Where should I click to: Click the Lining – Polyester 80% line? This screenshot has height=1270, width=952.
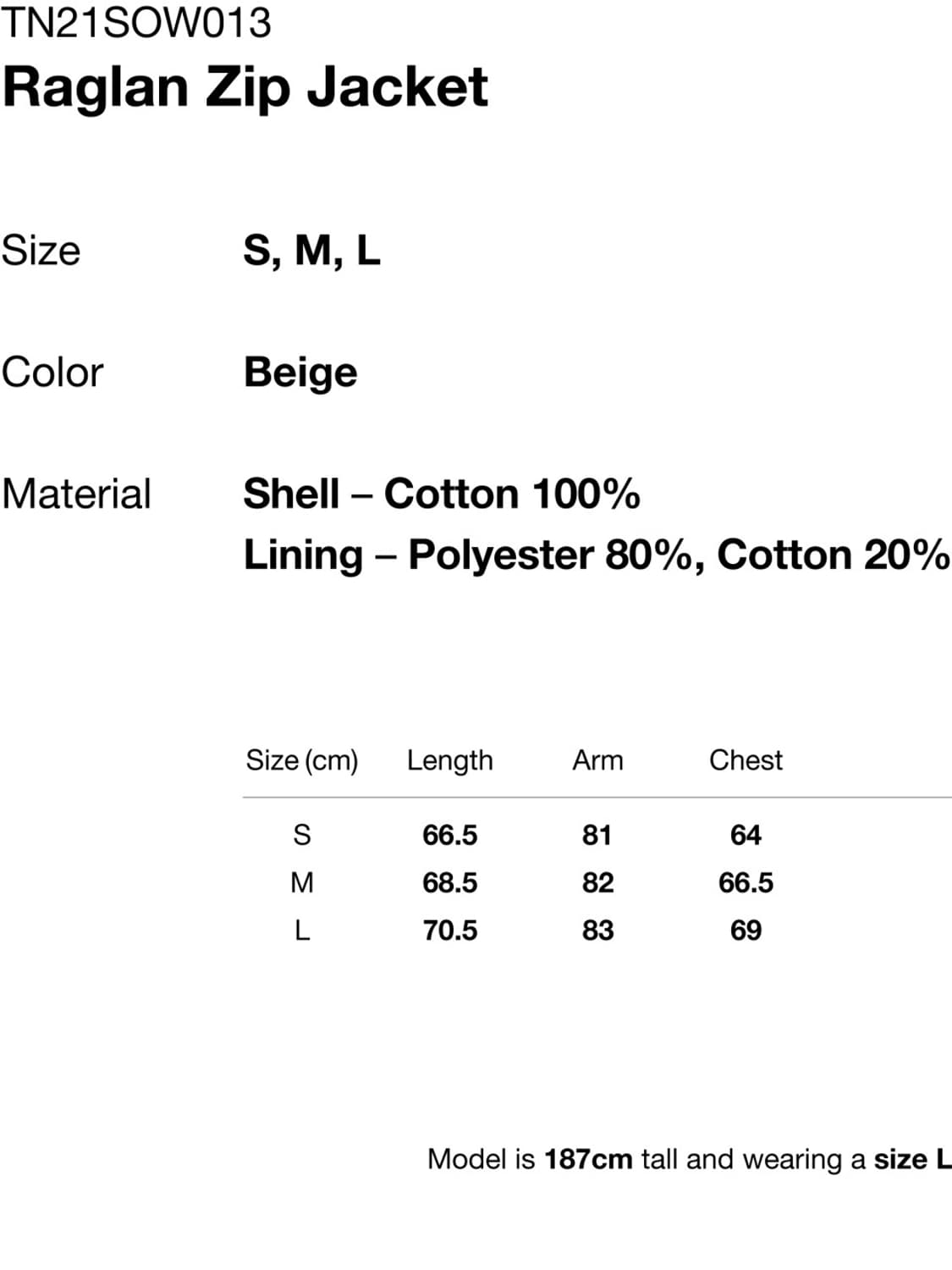(x=596, y=555)
